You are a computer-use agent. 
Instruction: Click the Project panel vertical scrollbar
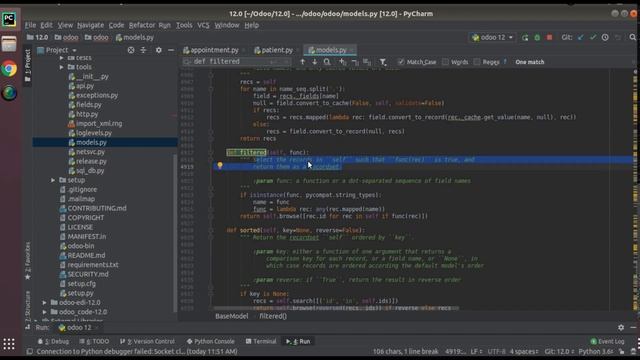[176, 233]
